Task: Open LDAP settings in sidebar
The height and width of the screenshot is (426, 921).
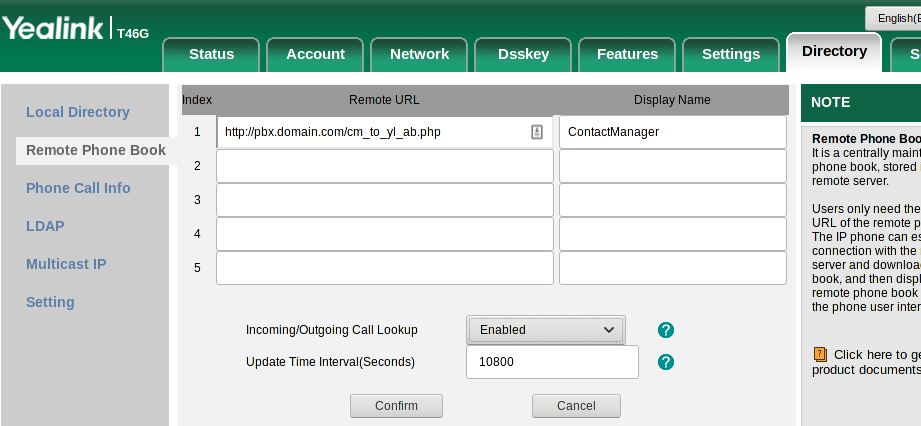Action: 45,226
